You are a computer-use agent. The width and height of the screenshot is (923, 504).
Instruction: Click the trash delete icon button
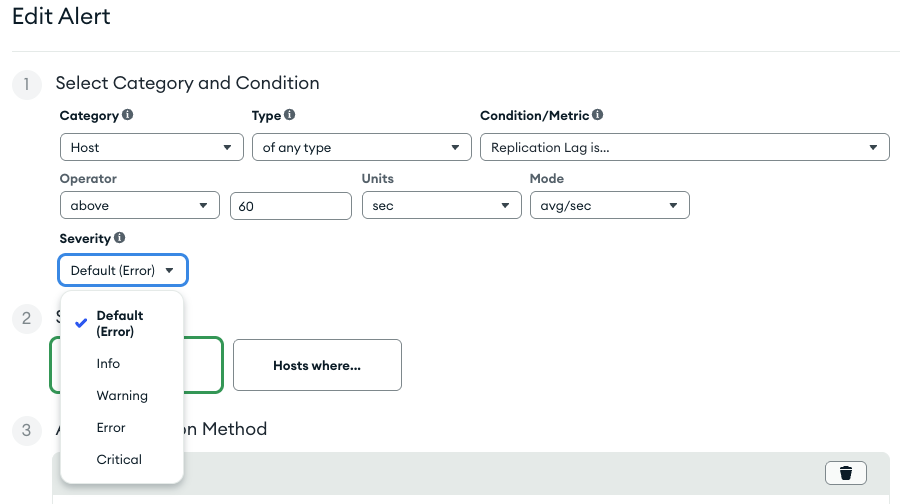[x=845, y=473]
